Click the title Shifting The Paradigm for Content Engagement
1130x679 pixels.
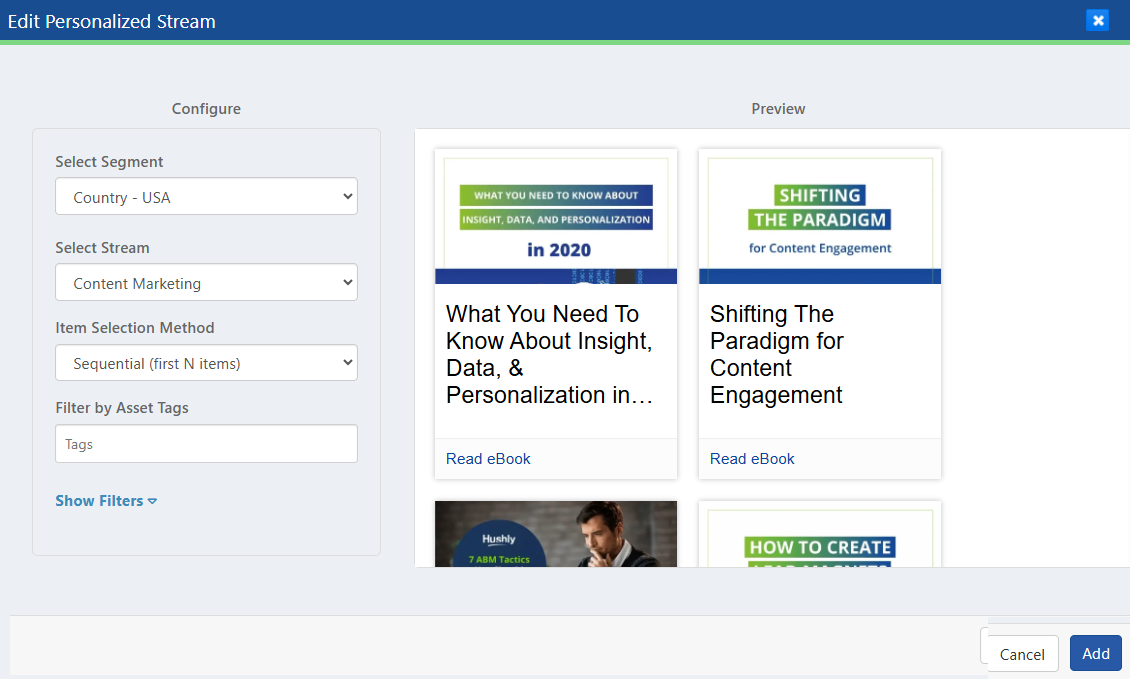coord(776,354)
